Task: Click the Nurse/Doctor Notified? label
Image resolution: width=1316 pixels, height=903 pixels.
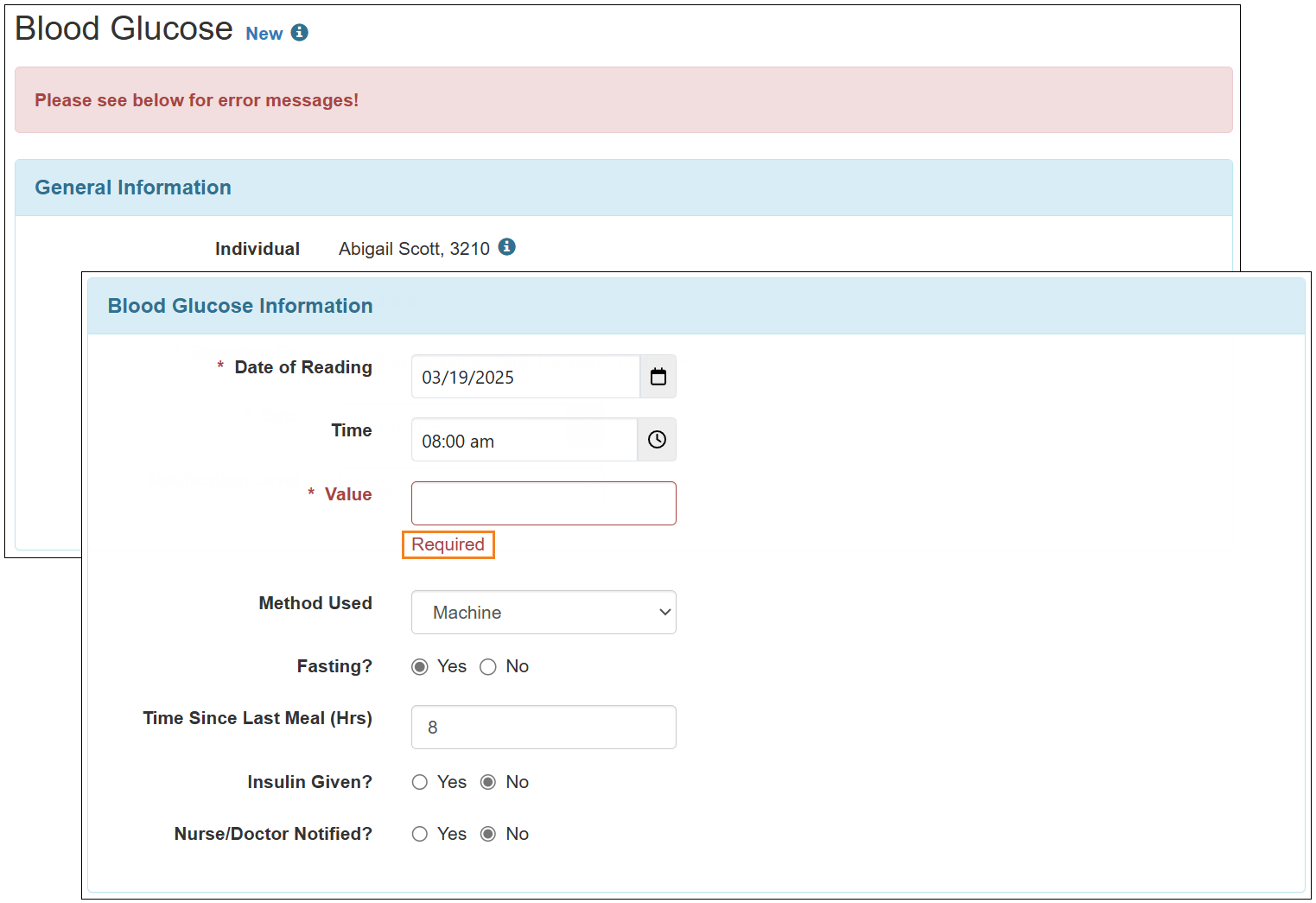Action: click(273, 834)
